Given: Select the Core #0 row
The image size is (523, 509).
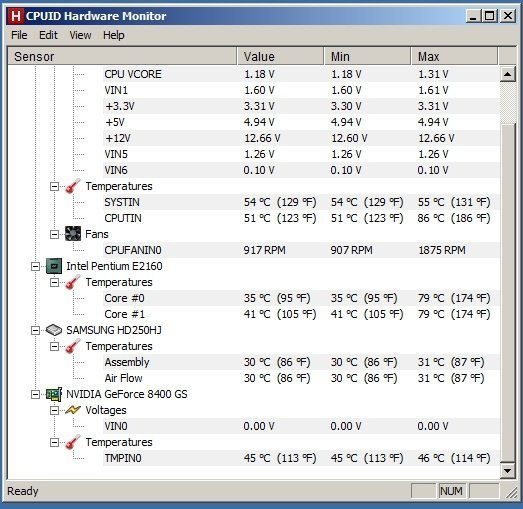Looking at the screenshot, I should [301, 298].
